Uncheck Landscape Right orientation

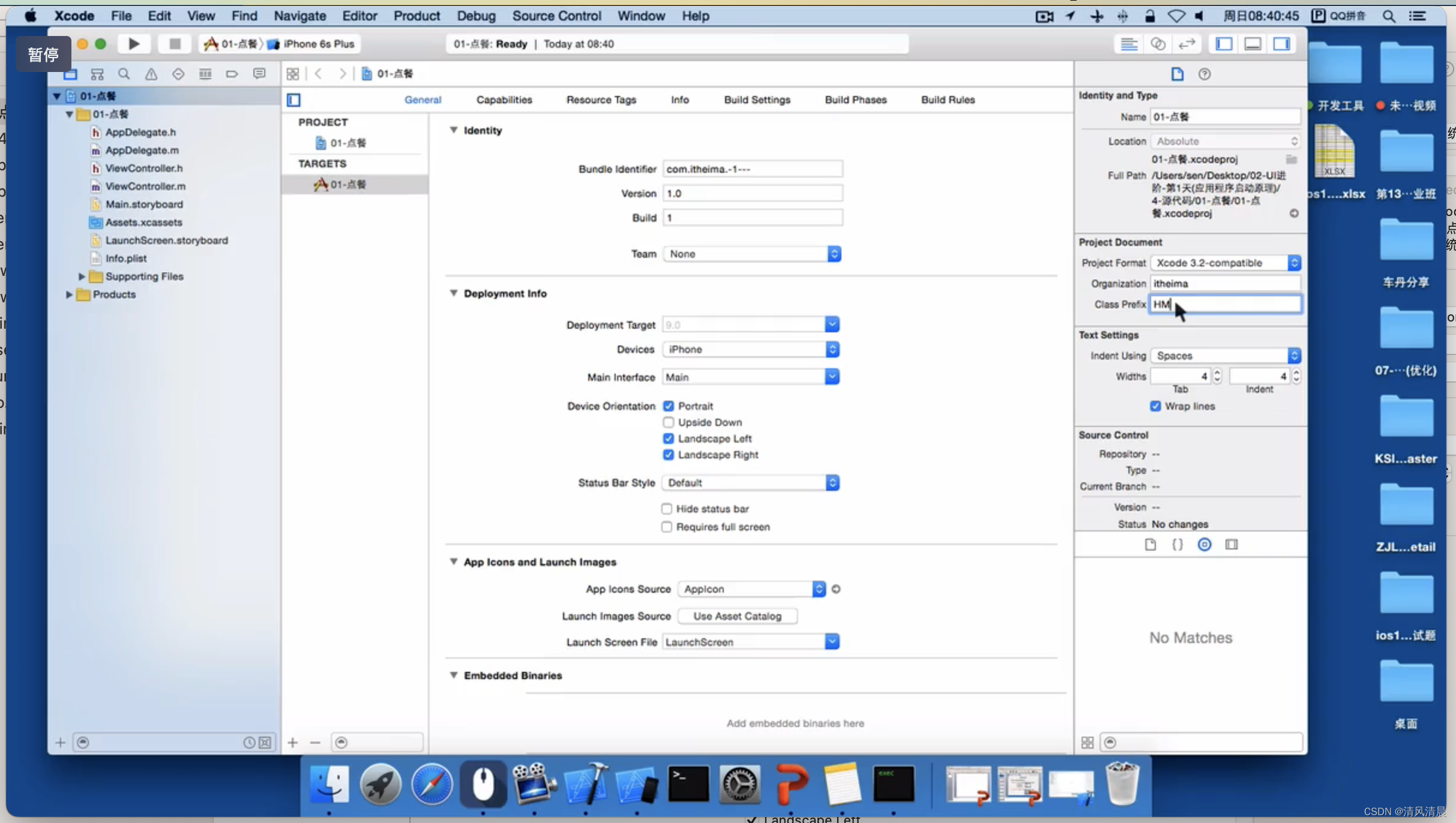[669, 455]
